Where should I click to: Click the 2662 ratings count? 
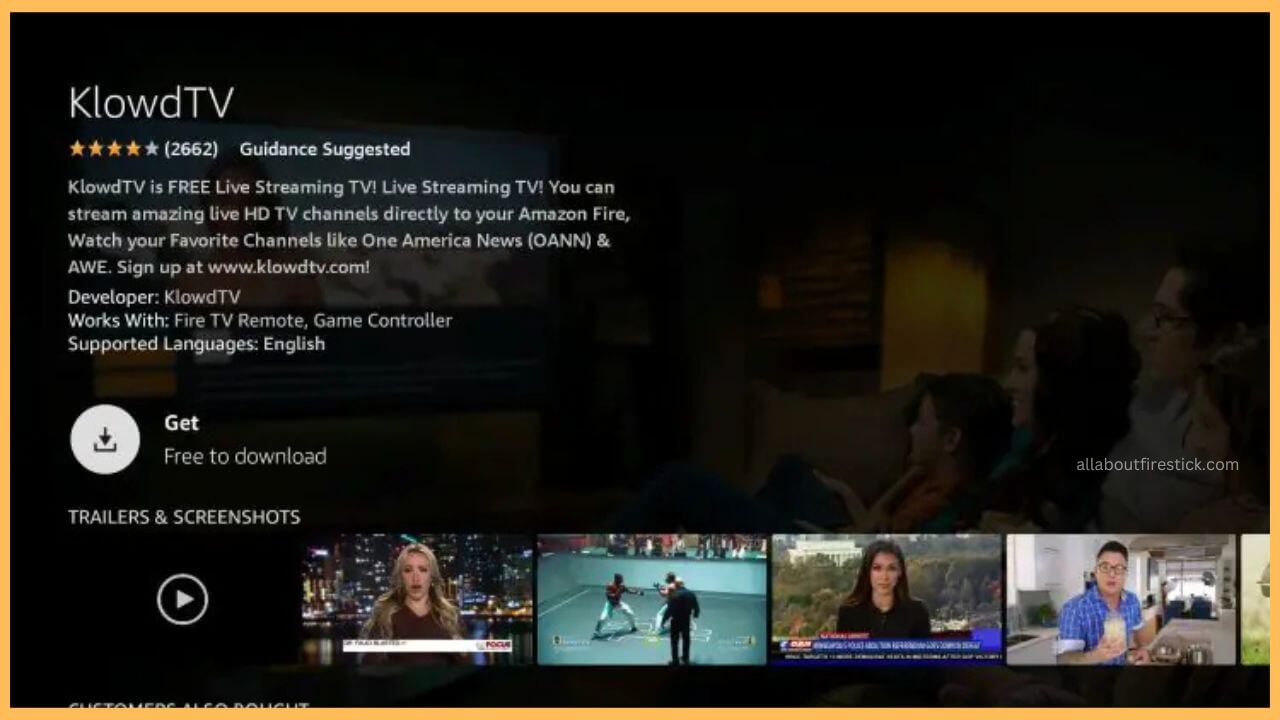pyautogui.click(x=191, y=149)
